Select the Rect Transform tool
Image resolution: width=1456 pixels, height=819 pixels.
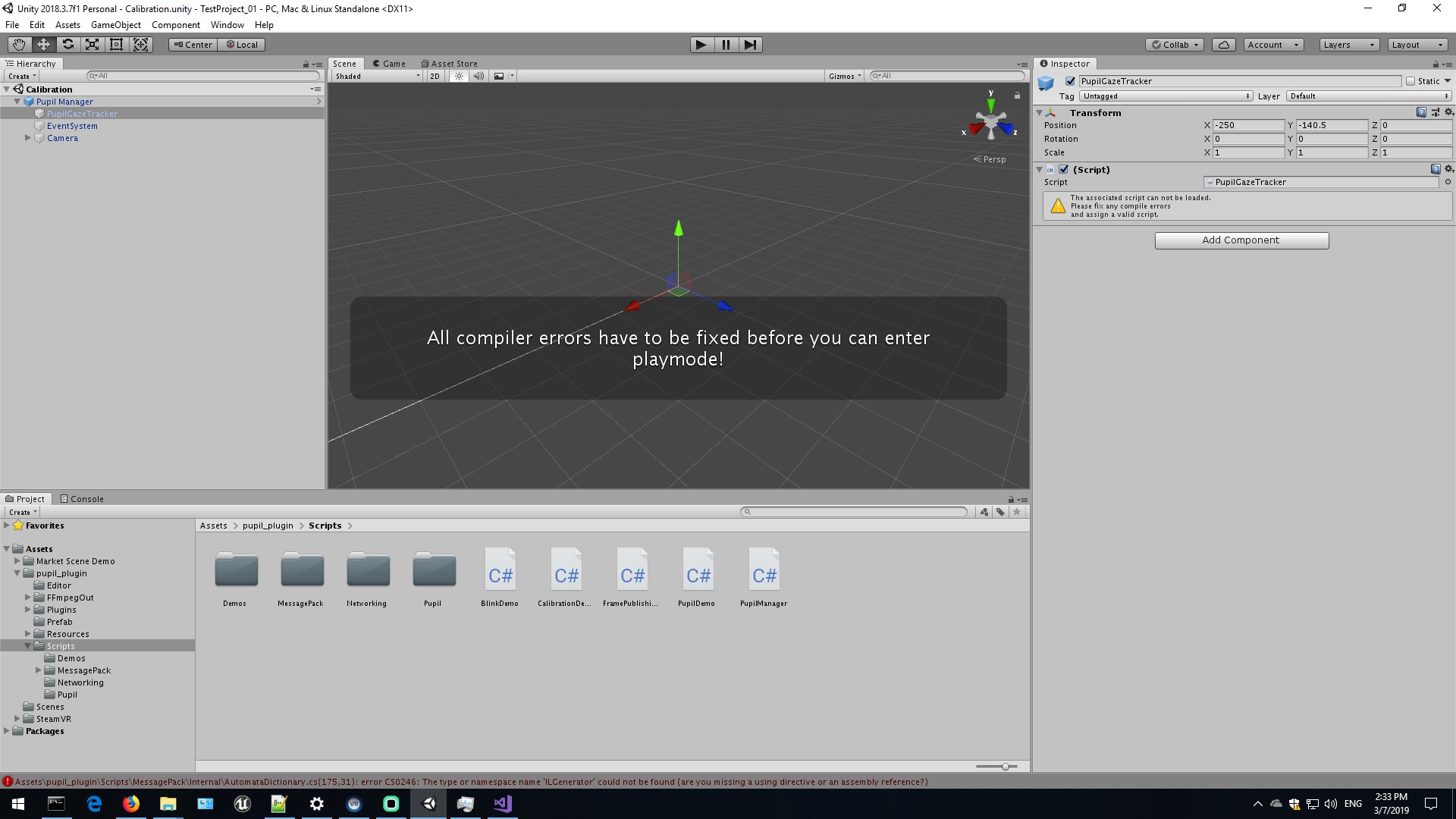116,45
